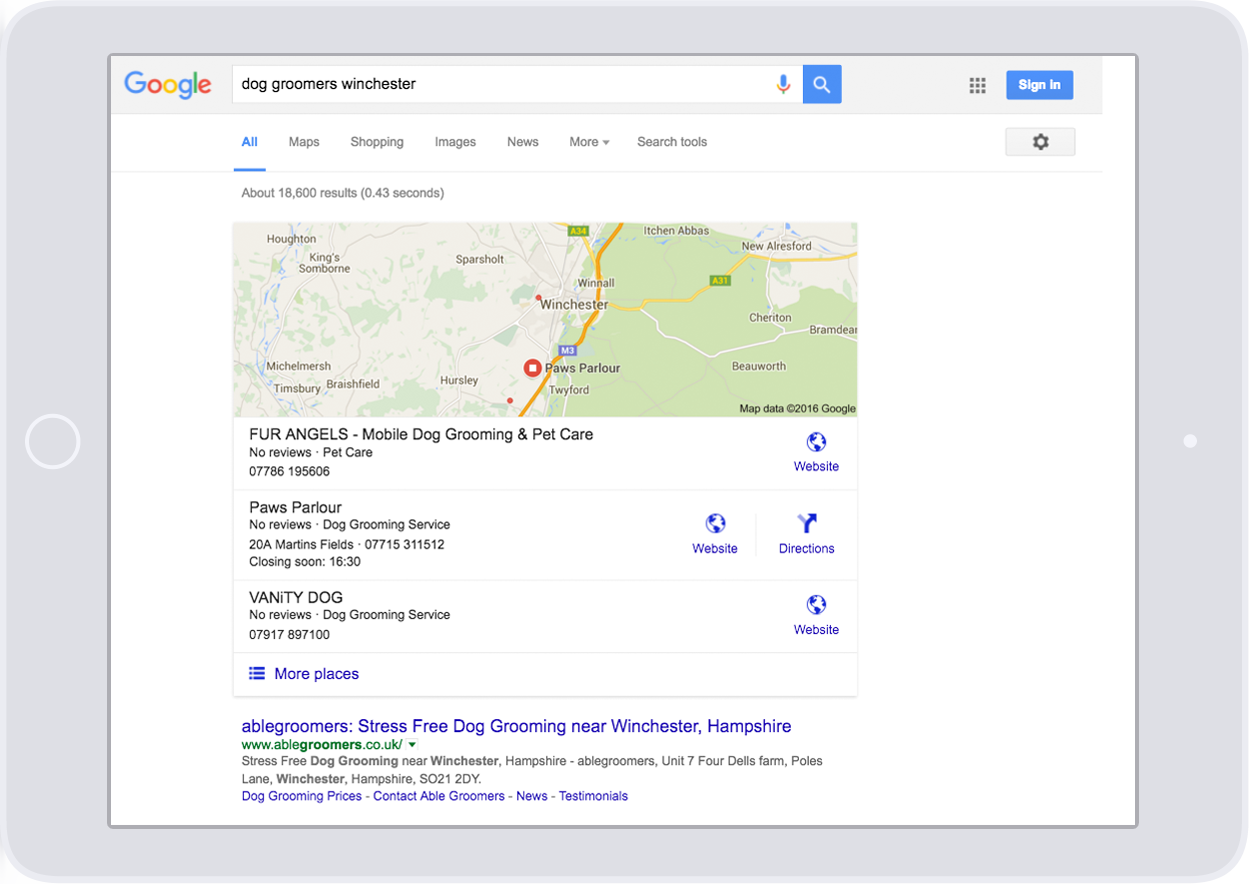1249x884 pixels.
Task: Switch to the News tab
Action: 523,142
